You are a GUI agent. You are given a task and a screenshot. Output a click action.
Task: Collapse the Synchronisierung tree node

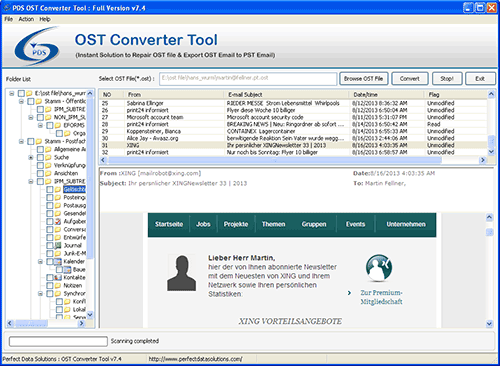(x=40, y=294)
